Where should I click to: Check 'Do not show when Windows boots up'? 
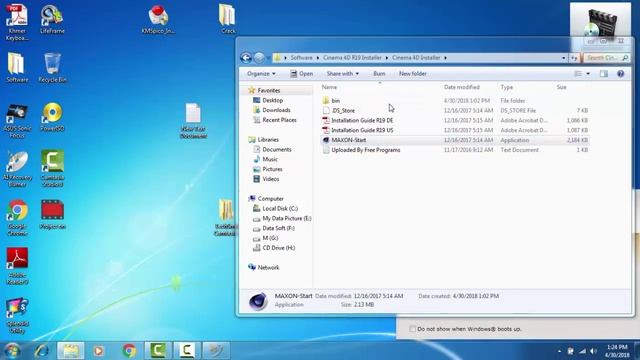point(412,329)
